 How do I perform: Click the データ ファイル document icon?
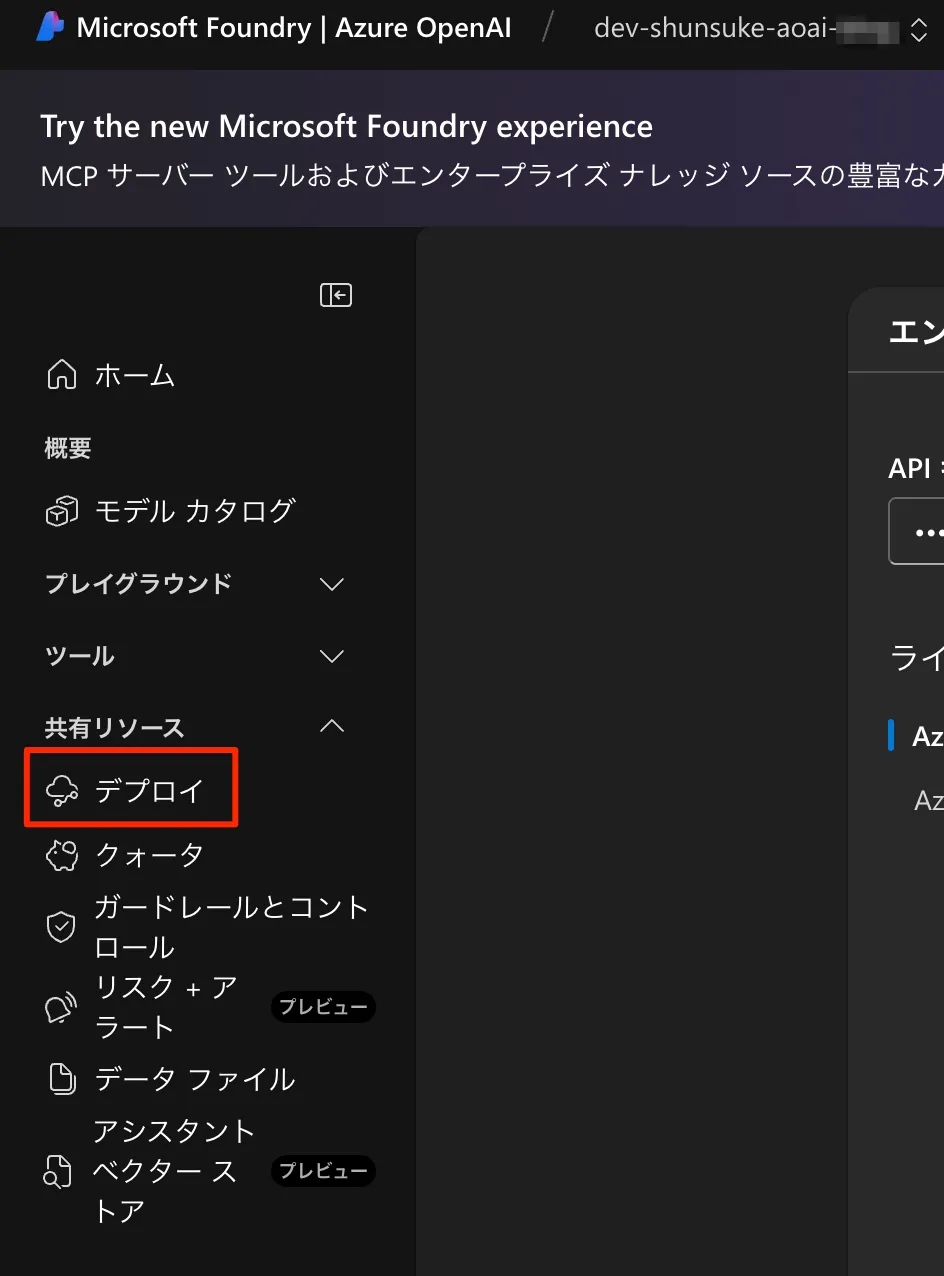(62, 1079)
